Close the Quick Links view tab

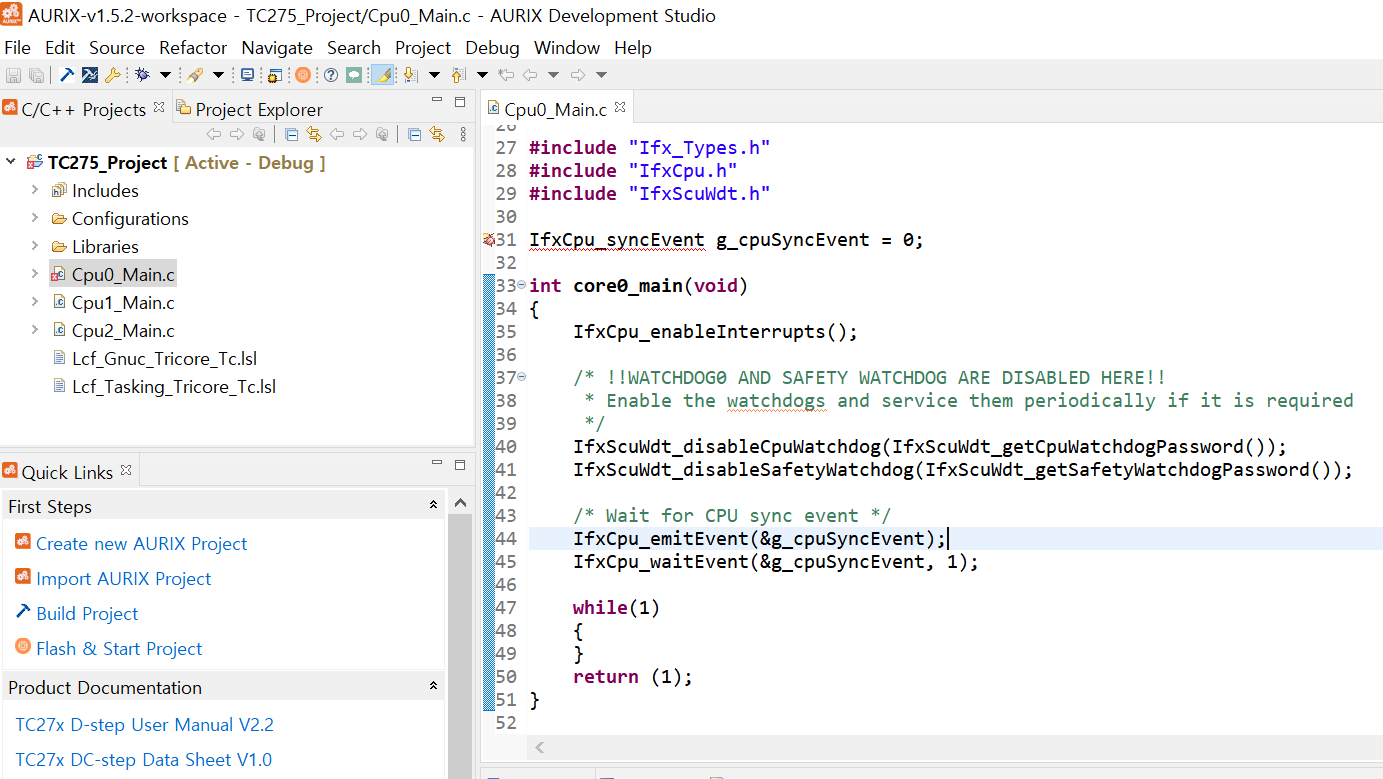(126, 470)
